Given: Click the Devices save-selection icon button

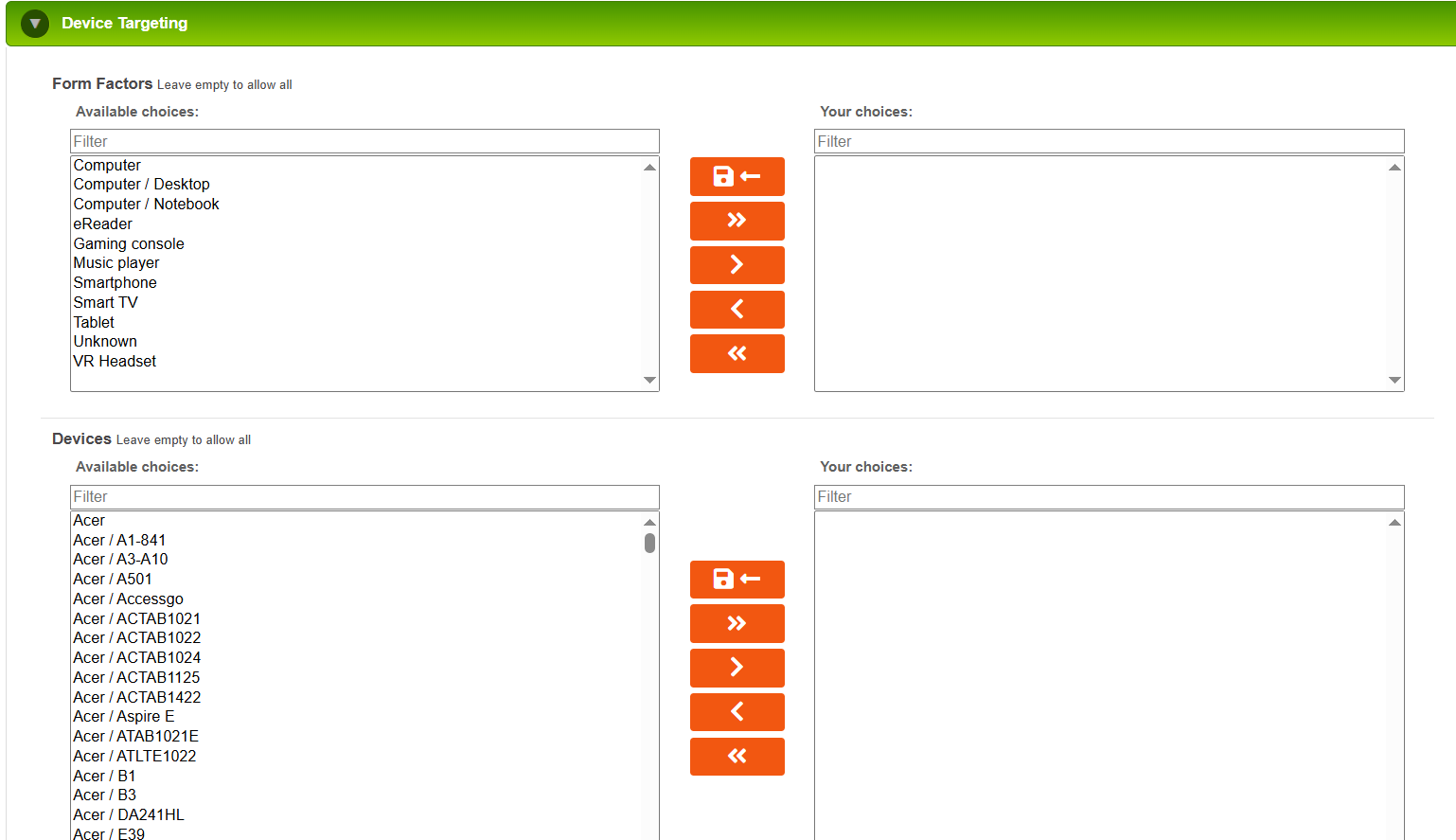Looking at the screenshot, I should pos(737,580).
